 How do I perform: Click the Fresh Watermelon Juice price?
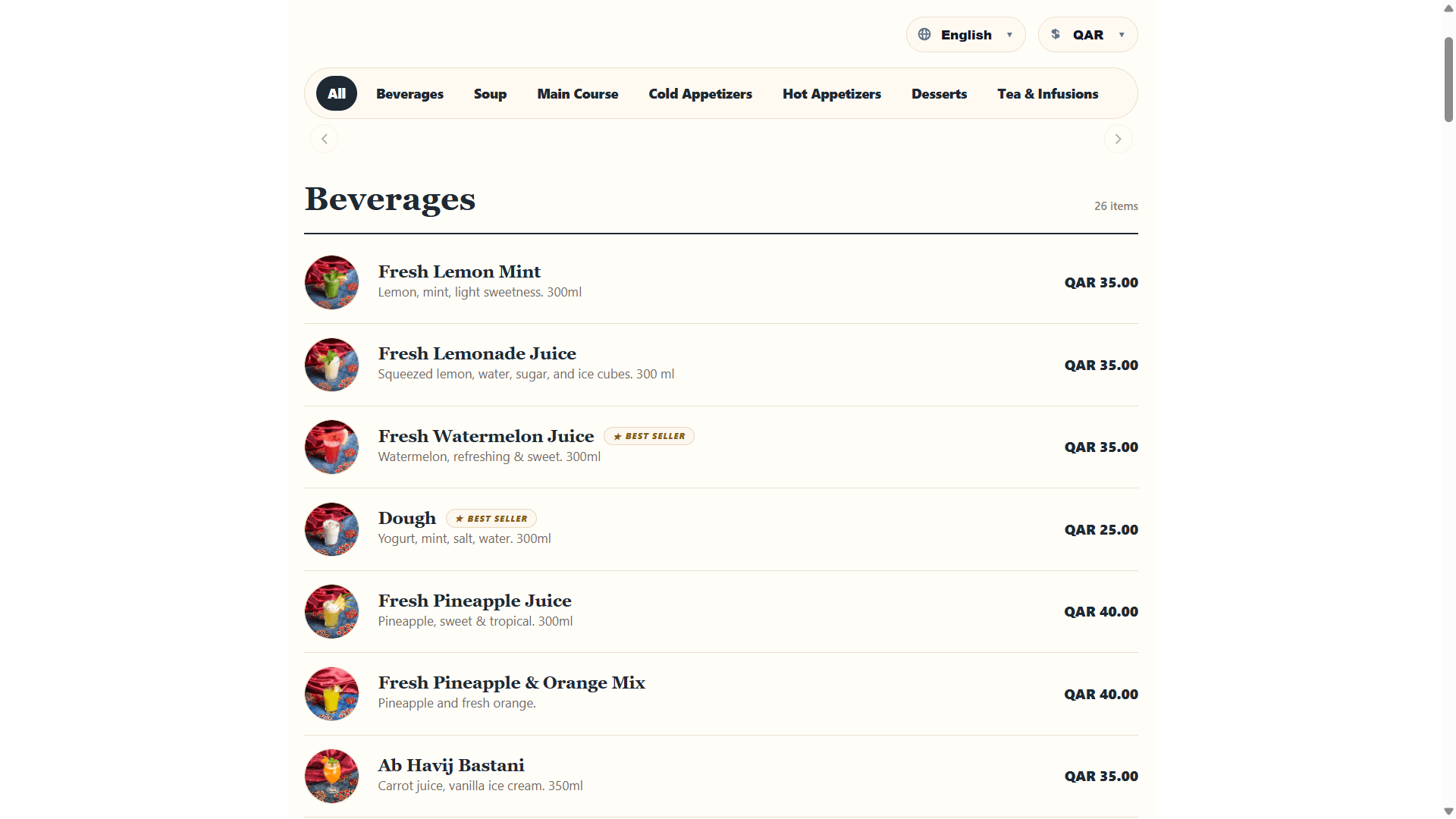click(x=1101, y=447)
